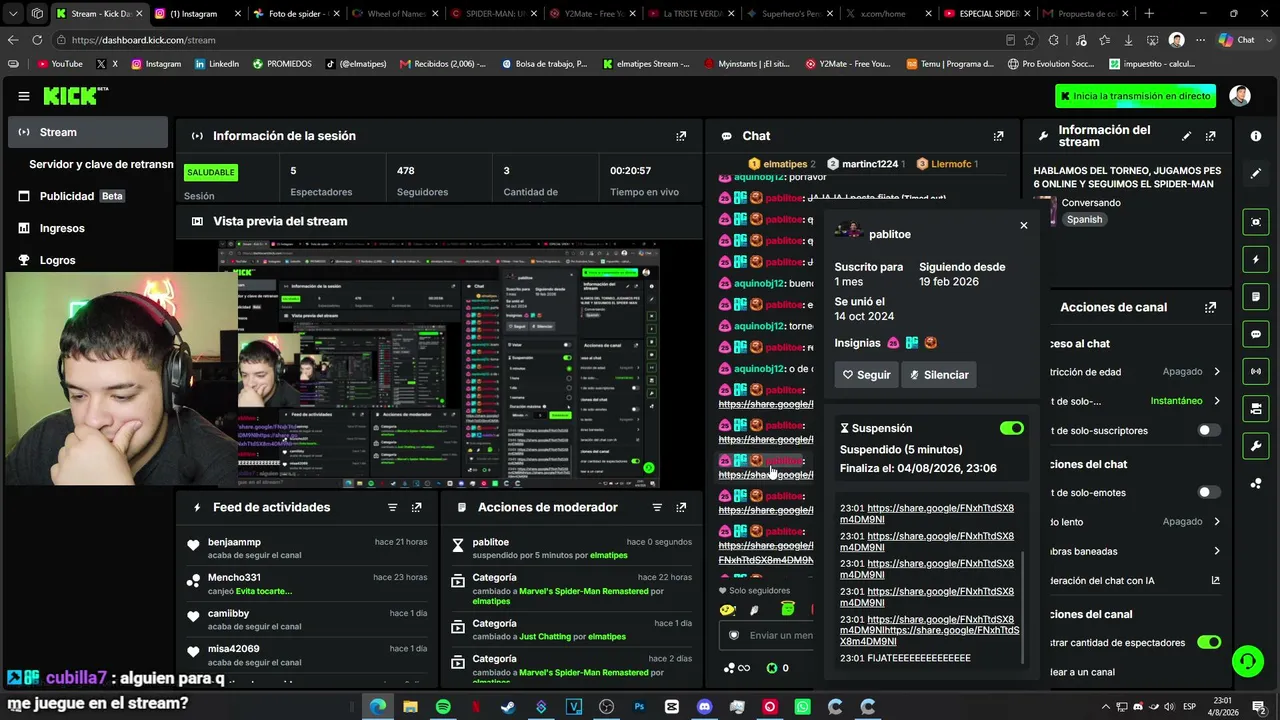Pop out the Información del stream panel

(1210, 136)
